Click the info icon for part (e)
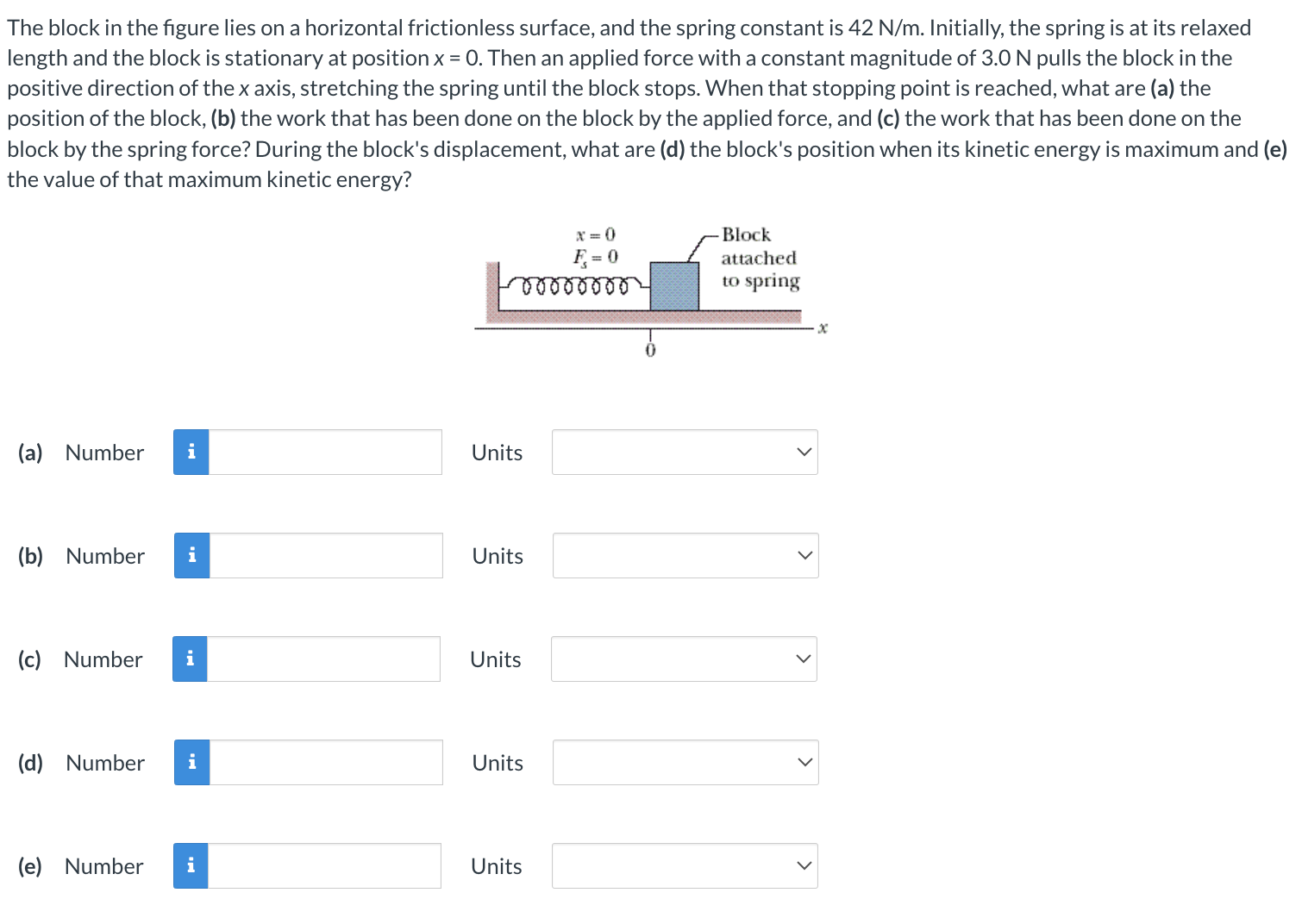The height and width of the screenshot is (924, 1302). 191,865
